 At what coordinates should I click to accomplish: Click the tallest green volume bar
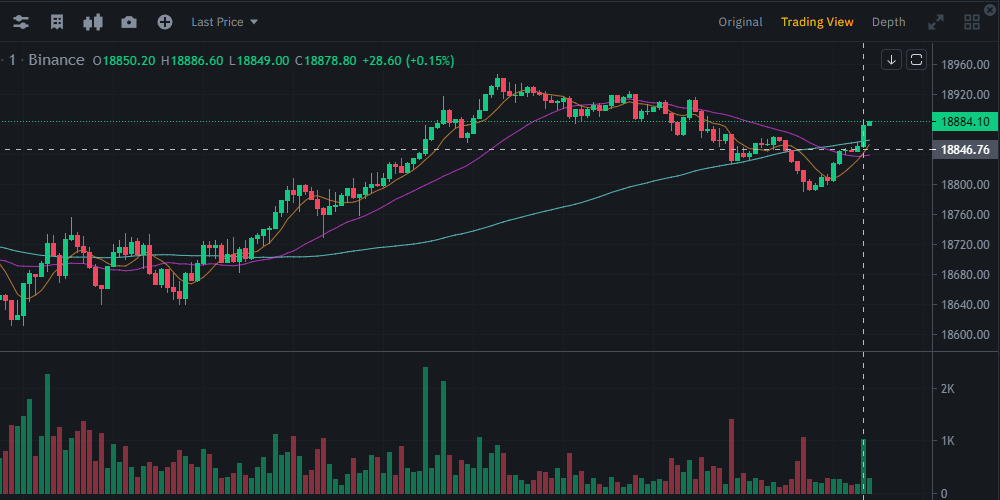click(x=425, y=430)
